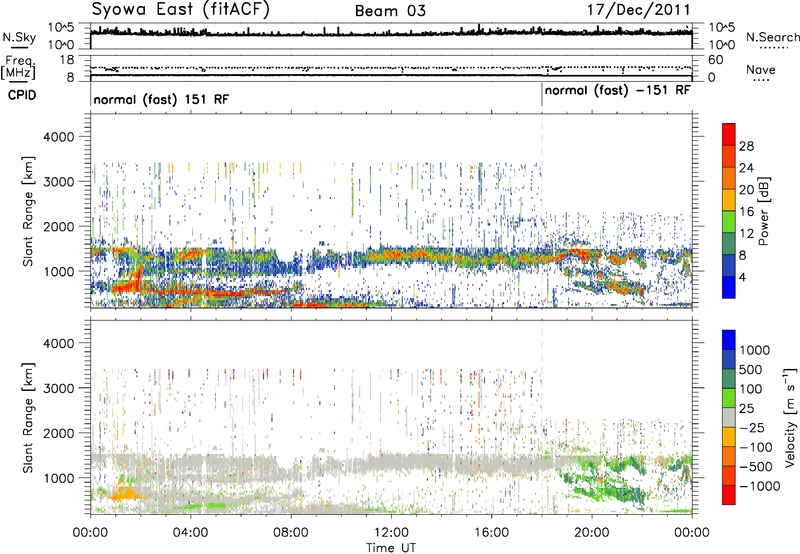Click the 'Beam 03' label
Screen dimensions: 800x554
[x=390, y=11]
